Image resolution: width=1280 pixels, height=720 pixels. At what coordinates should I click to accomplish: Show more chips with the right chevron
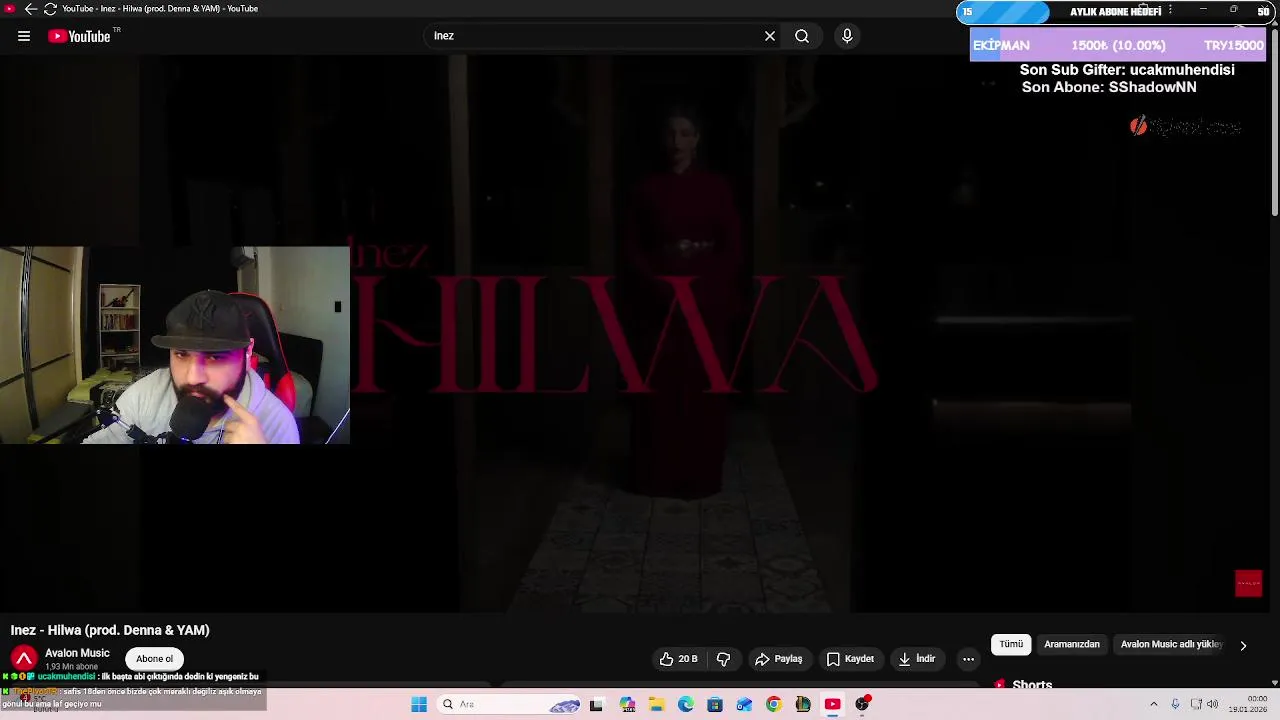(x=1243, y=646)
